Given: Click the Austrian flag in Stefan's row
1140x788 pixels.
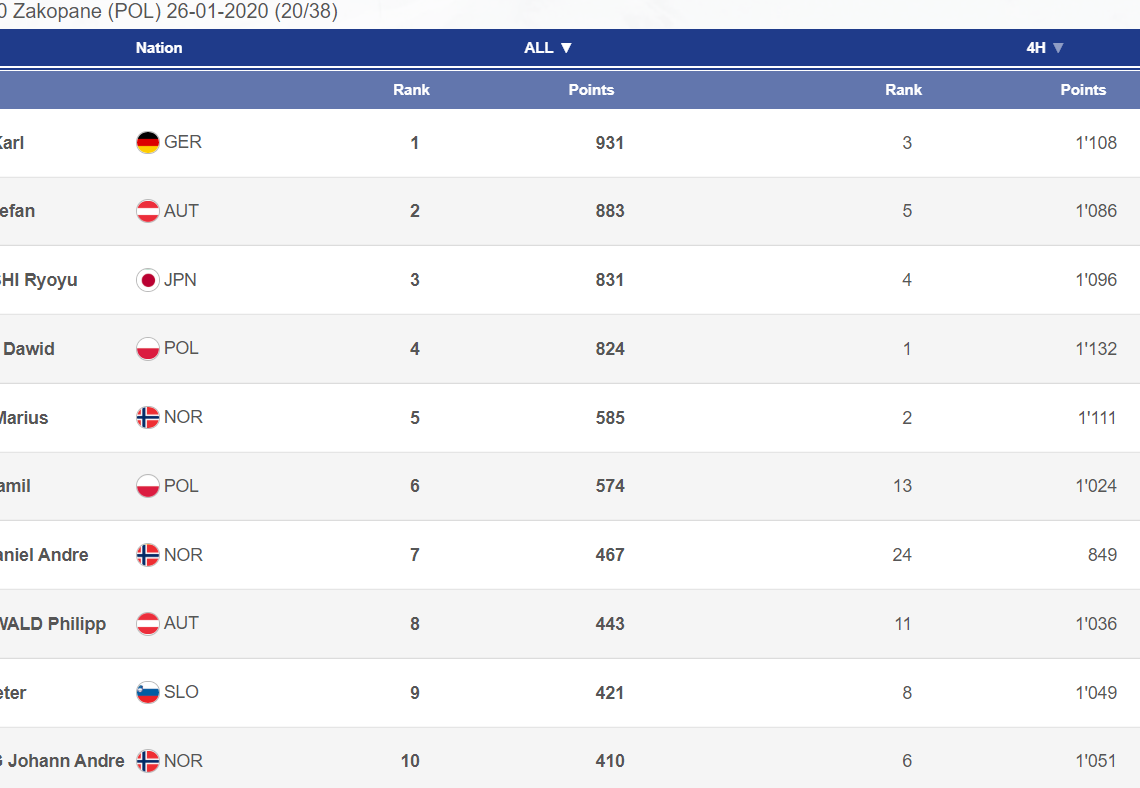Looking at the screenshot, I should [148, 211].
